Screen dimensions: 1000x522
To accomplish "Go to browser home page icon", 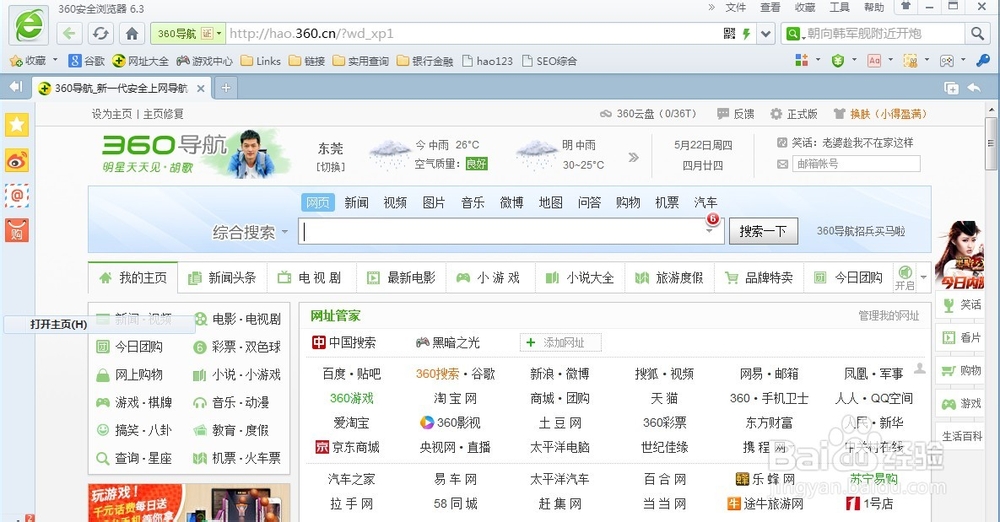I will pyautogui.click(x=131, y=34).
